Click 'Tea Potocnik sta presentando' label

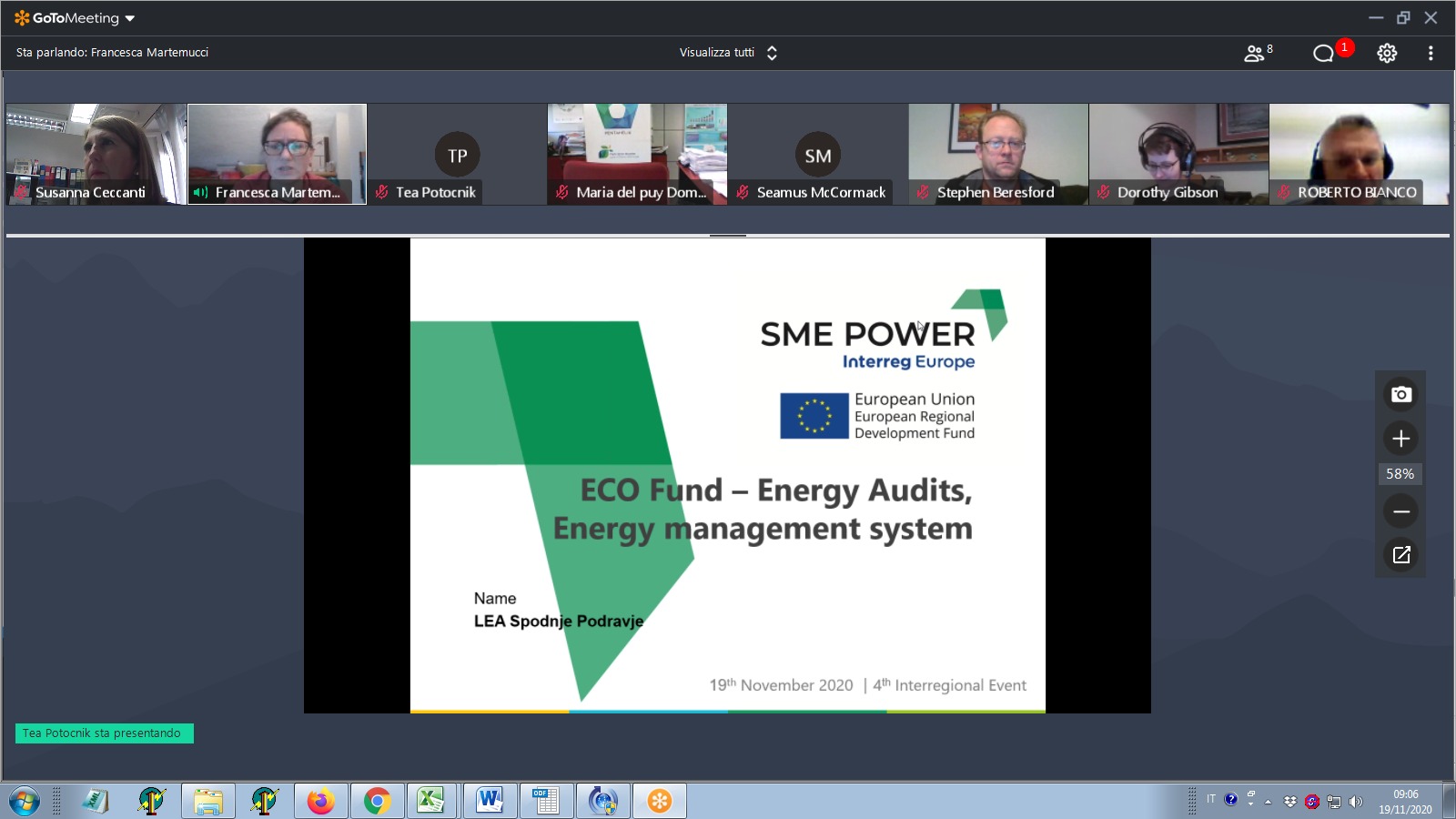[x=104, y=733]
